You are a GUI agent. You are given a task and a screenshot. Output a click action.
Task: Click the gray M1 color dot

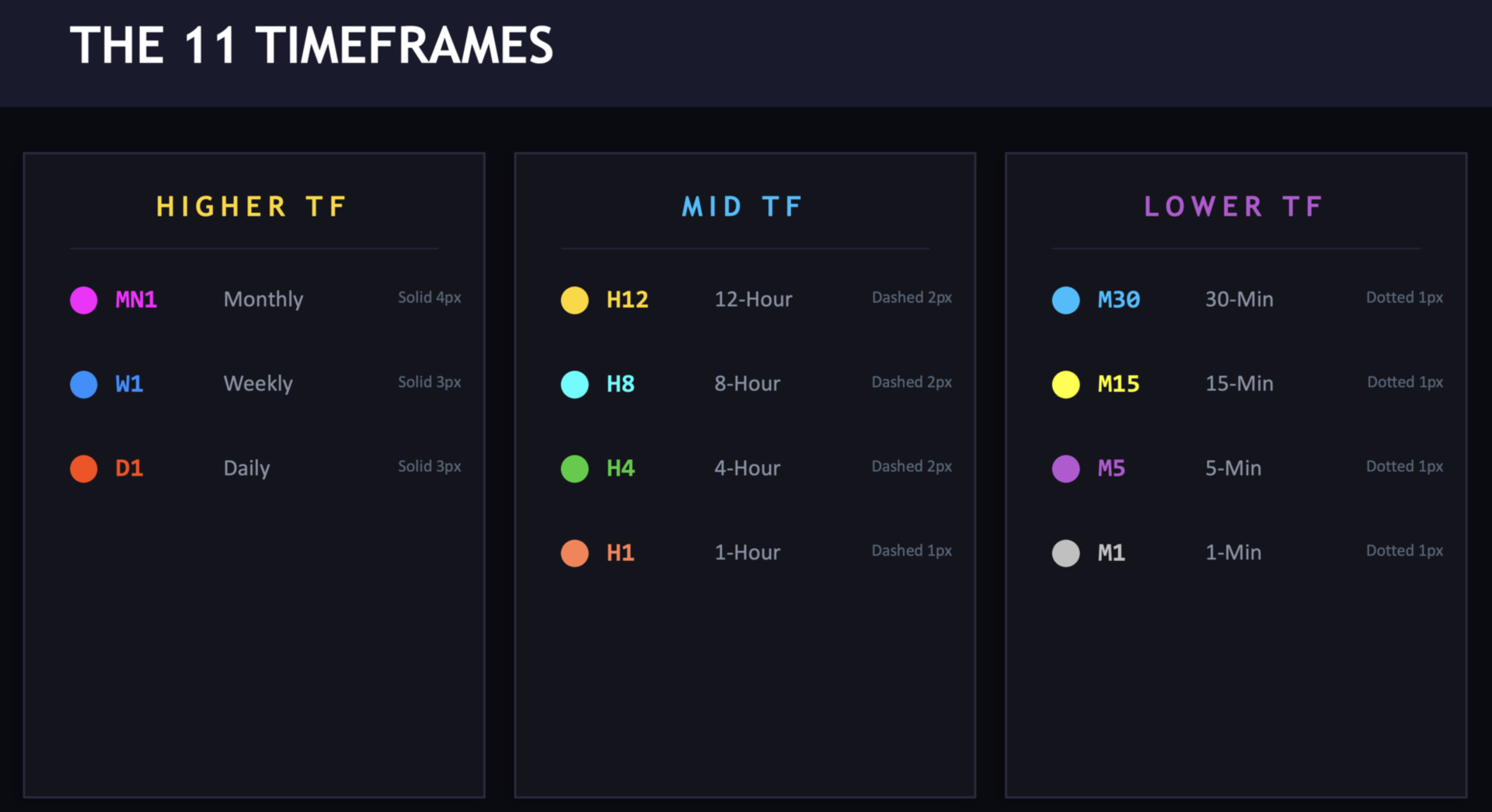tap(1066, 553)
